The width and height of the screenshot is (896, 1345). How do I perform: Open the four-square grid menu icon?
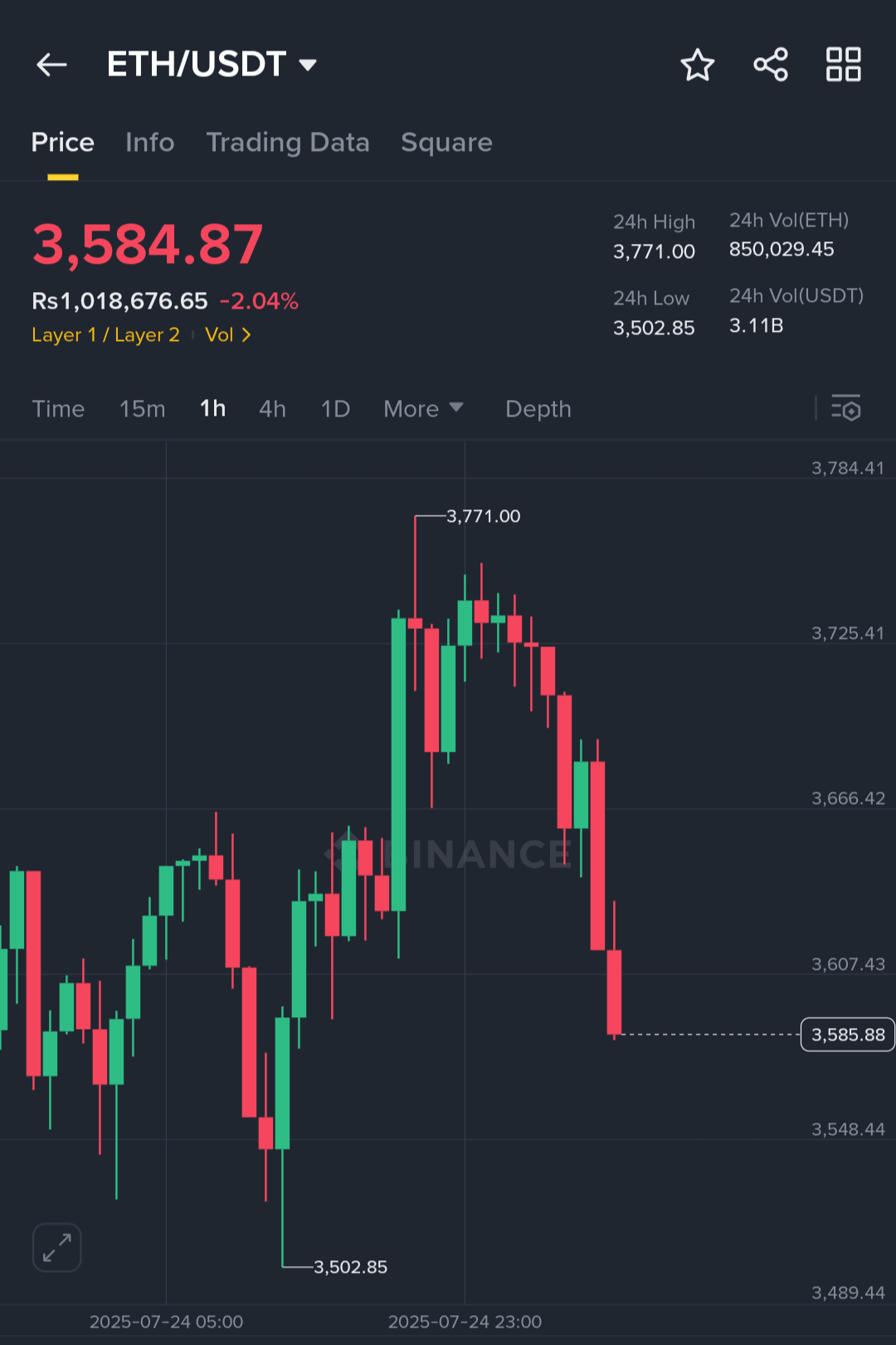[x=844, y=65]
